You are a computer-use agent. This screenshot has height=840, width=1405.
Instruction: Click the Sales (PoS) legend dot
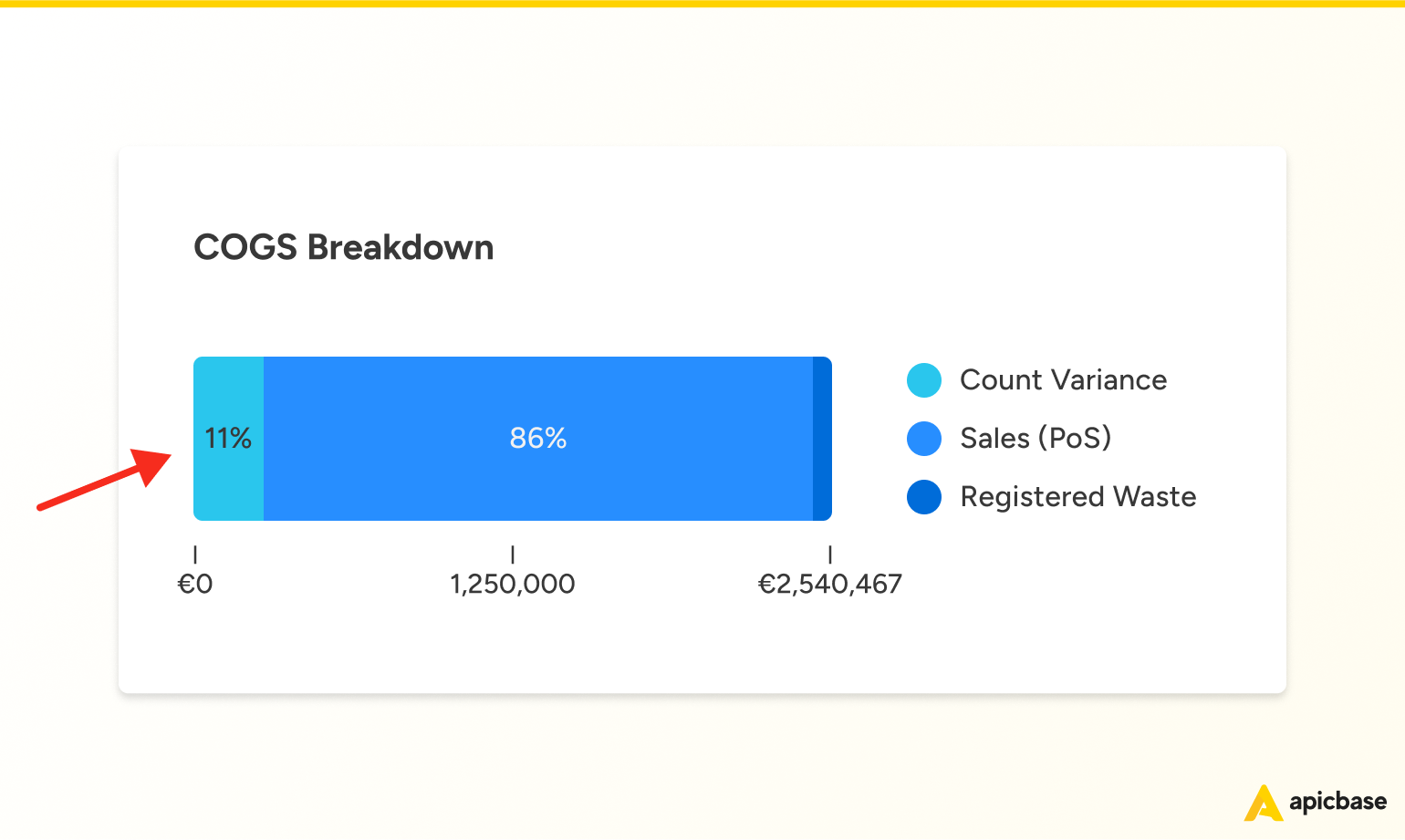tap(924, 439)
